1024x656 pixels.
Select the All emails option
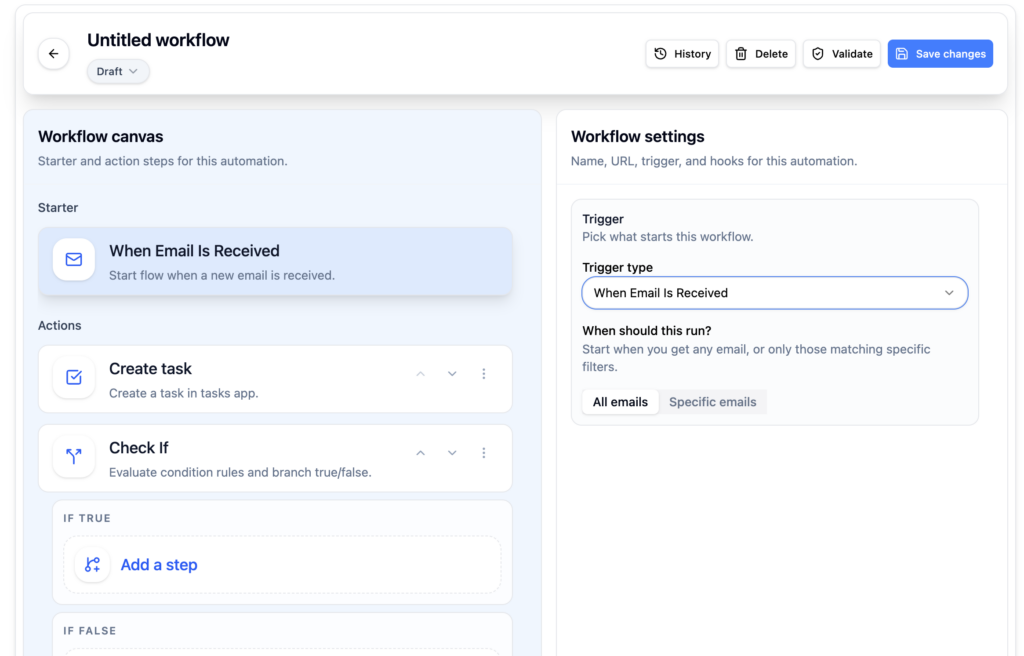pos(620,402)
